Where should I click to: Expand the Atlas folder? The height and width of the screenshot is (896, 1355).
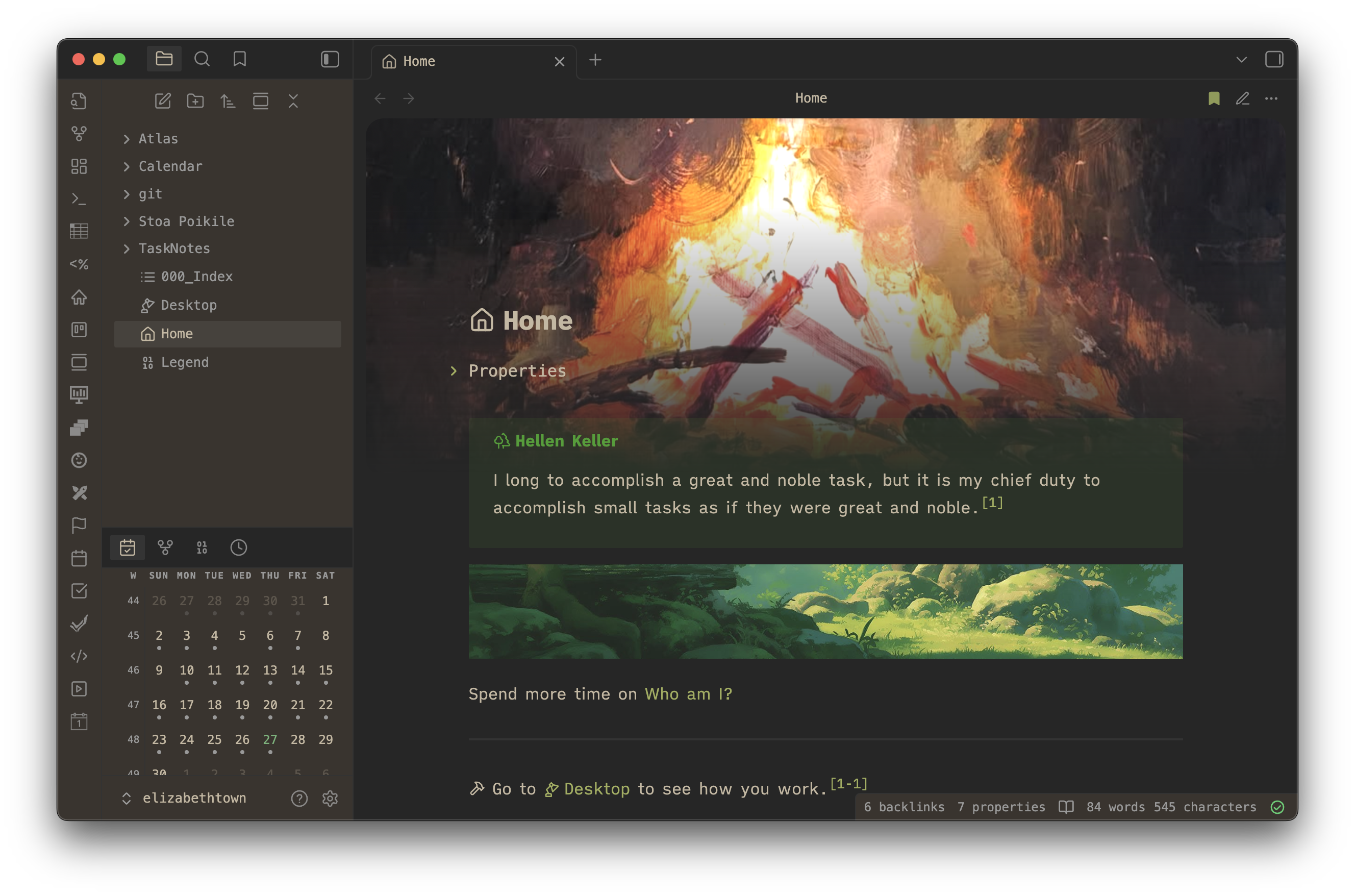coord(158,139)
